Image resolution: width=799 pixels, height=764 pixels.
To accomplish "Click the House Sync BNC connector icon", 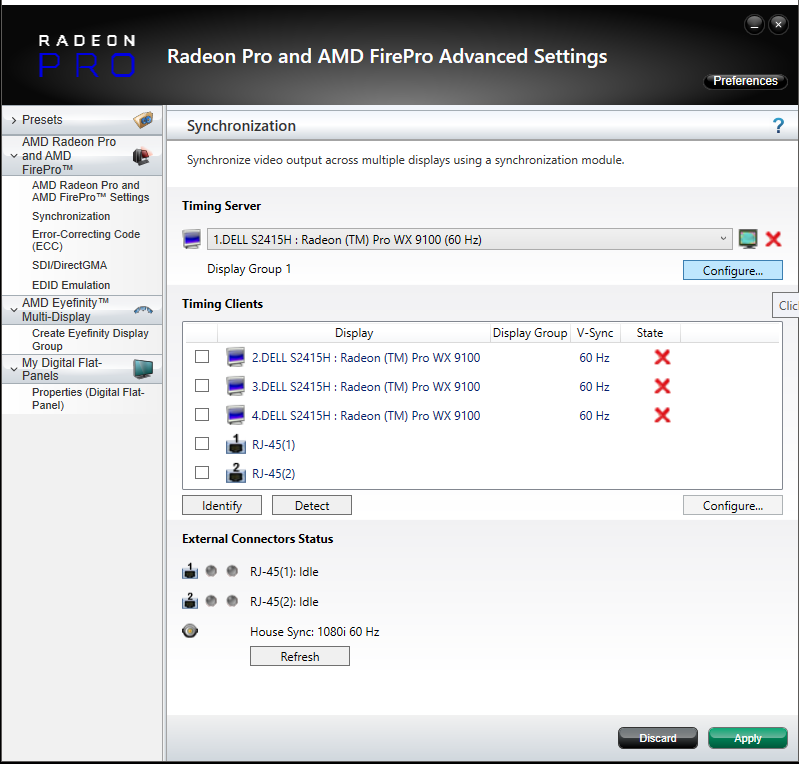I will (x=190, y=631).
